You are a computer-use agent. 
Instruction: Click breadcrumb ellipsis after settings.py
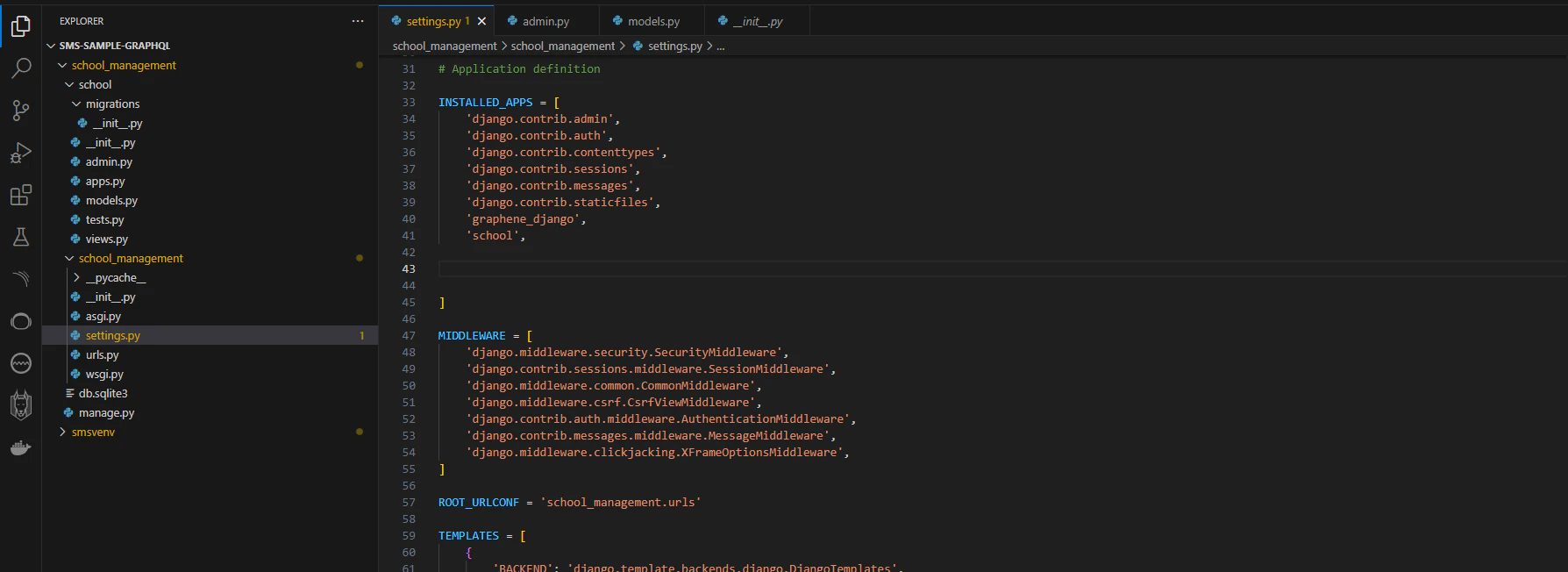click(x=721, y=46)
